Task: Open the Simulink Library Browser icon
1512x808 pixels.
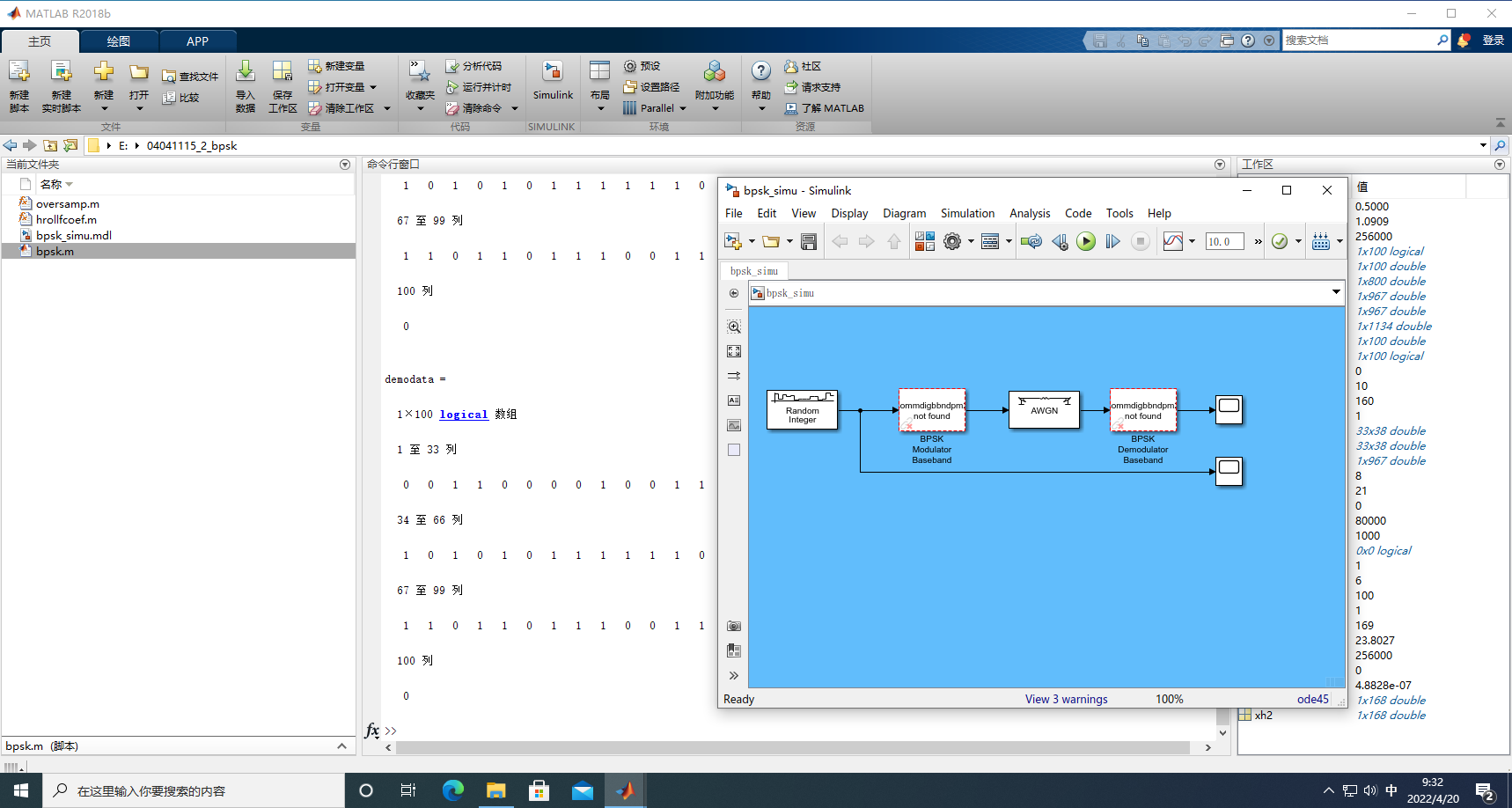Action: (924, 241)
